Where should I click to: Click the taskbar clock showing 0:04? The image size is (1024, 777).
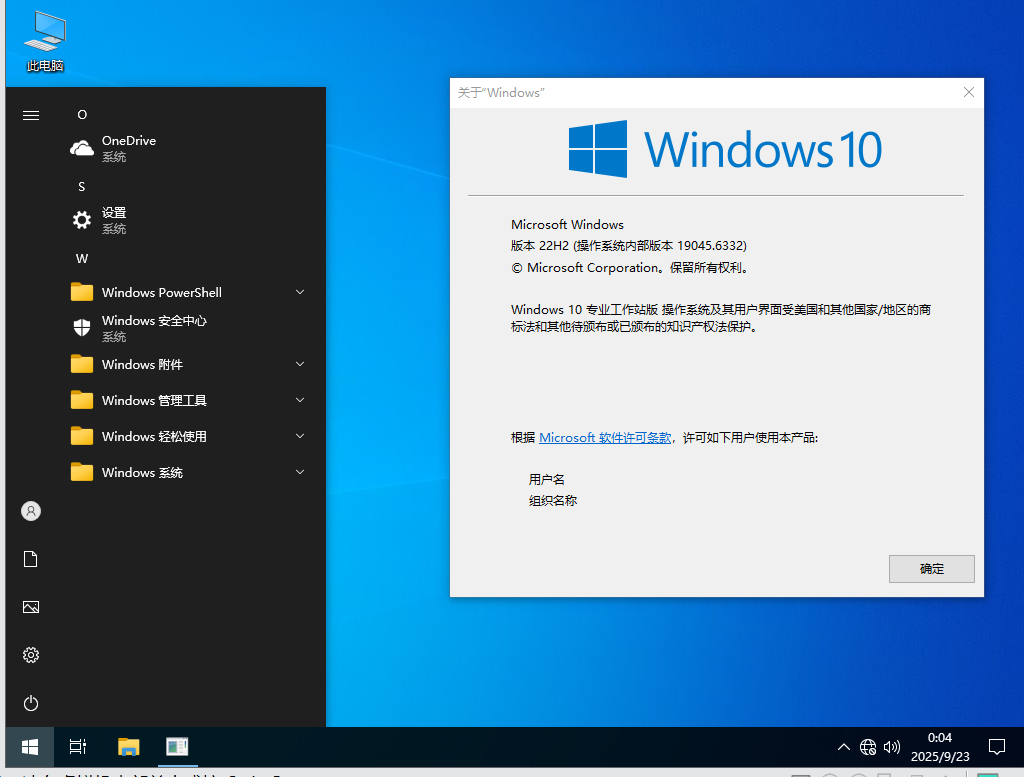pos(940,747)
